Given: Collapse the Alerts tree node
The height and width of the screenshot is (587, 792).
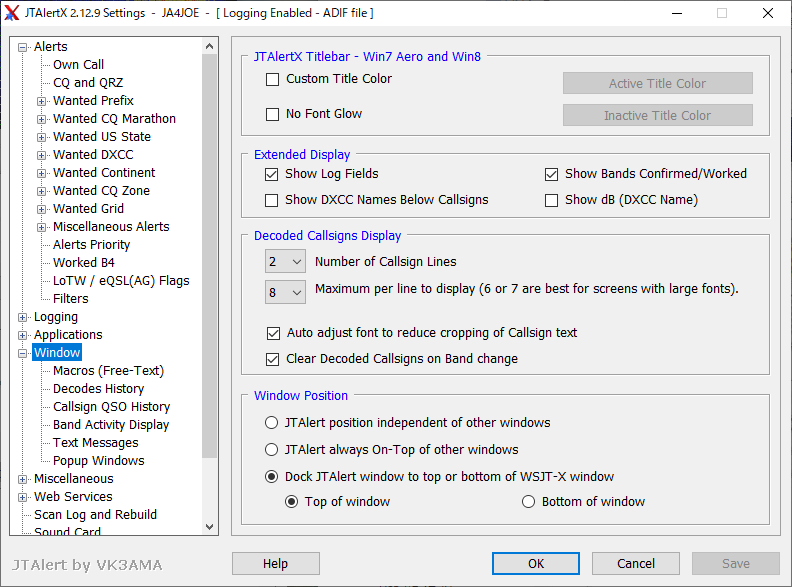Looking at the screenshot, I should [22, 47].
